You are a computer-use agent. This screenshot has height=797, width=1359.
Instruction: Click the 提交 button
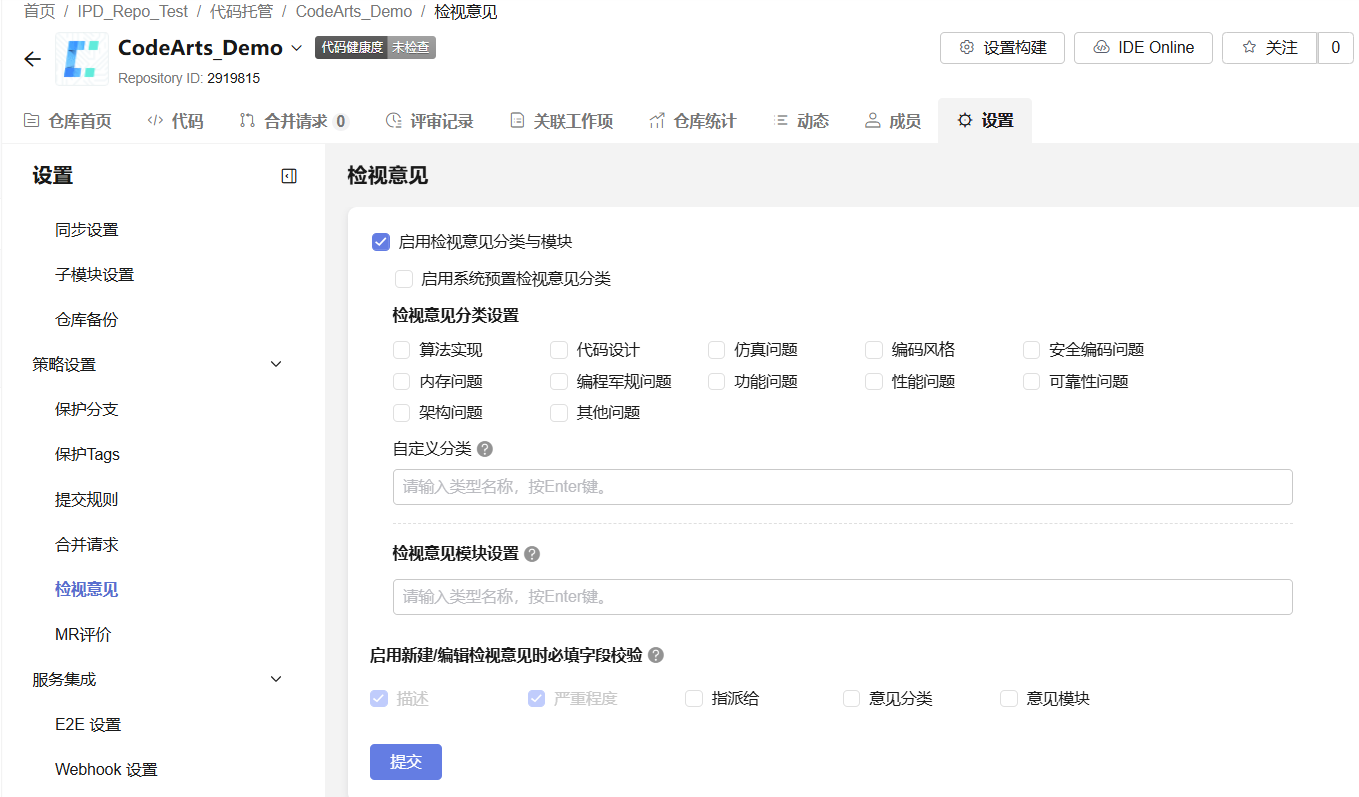[x=406, y=762]
